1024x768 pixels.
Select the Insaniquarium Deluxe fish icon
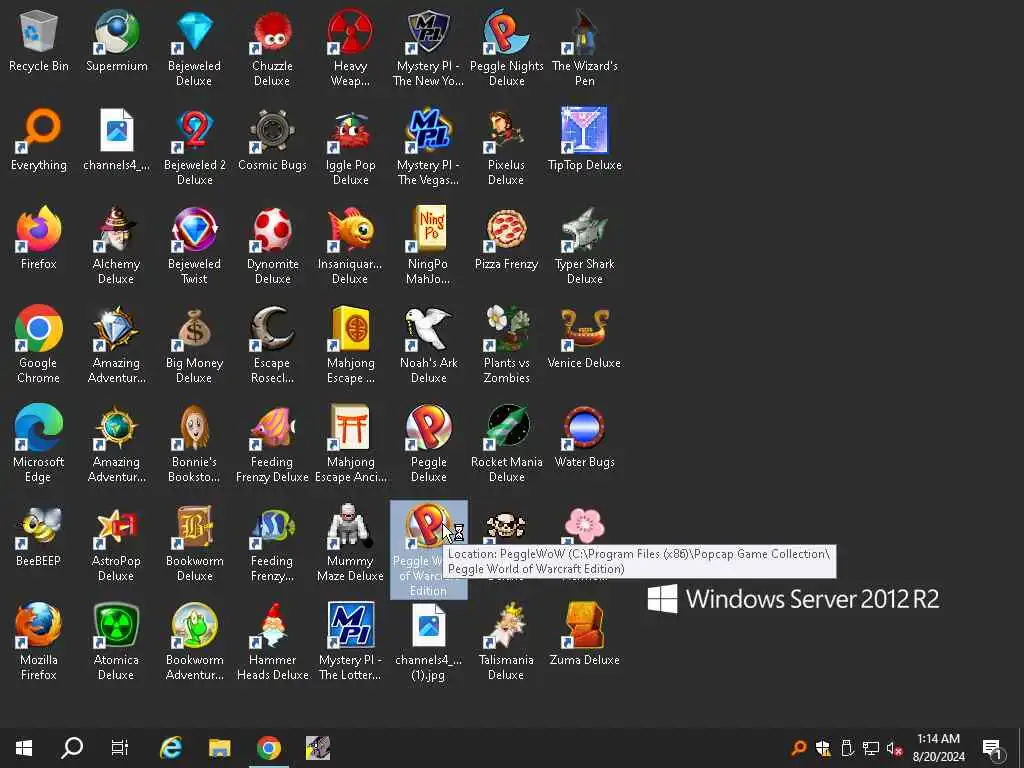click(x=351, y=230)
